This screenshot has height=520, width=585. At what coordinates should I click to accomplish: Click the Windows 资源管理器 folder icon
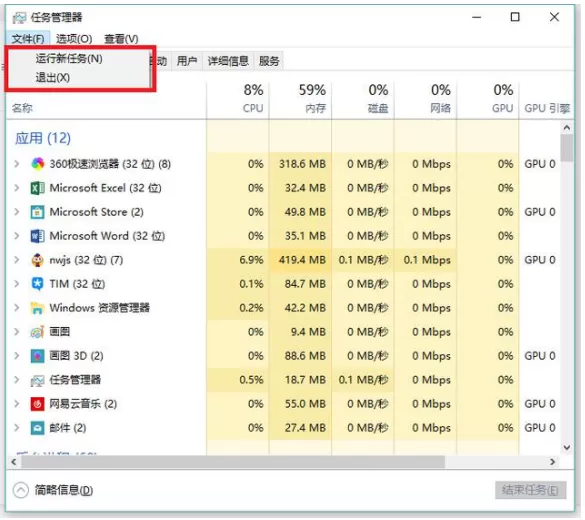[x=37, y=308]
